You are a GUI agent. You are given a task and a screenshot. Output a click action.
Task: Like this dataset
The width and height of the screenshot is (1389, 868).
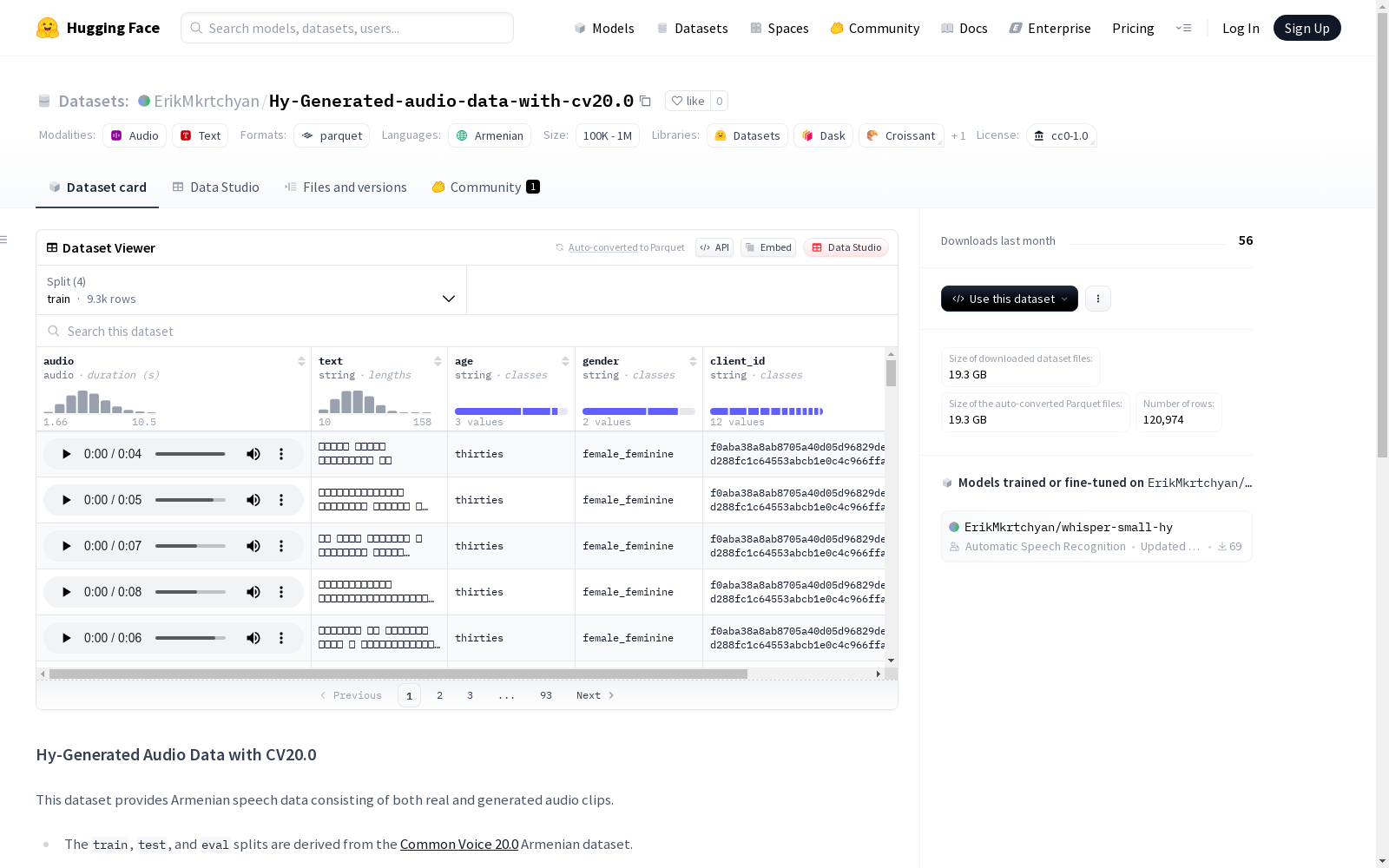click(688, 101)
